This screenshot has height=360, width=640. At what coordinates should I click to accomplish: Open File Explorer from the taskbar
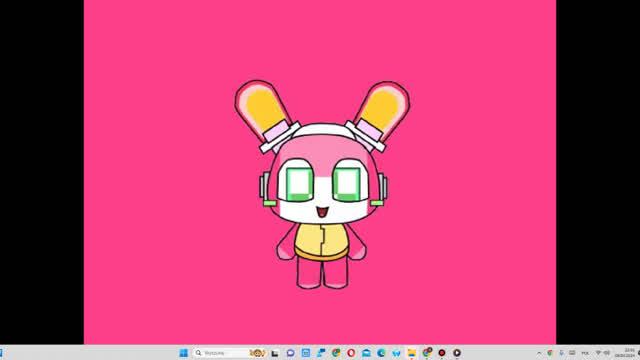(x=411, y=353)
